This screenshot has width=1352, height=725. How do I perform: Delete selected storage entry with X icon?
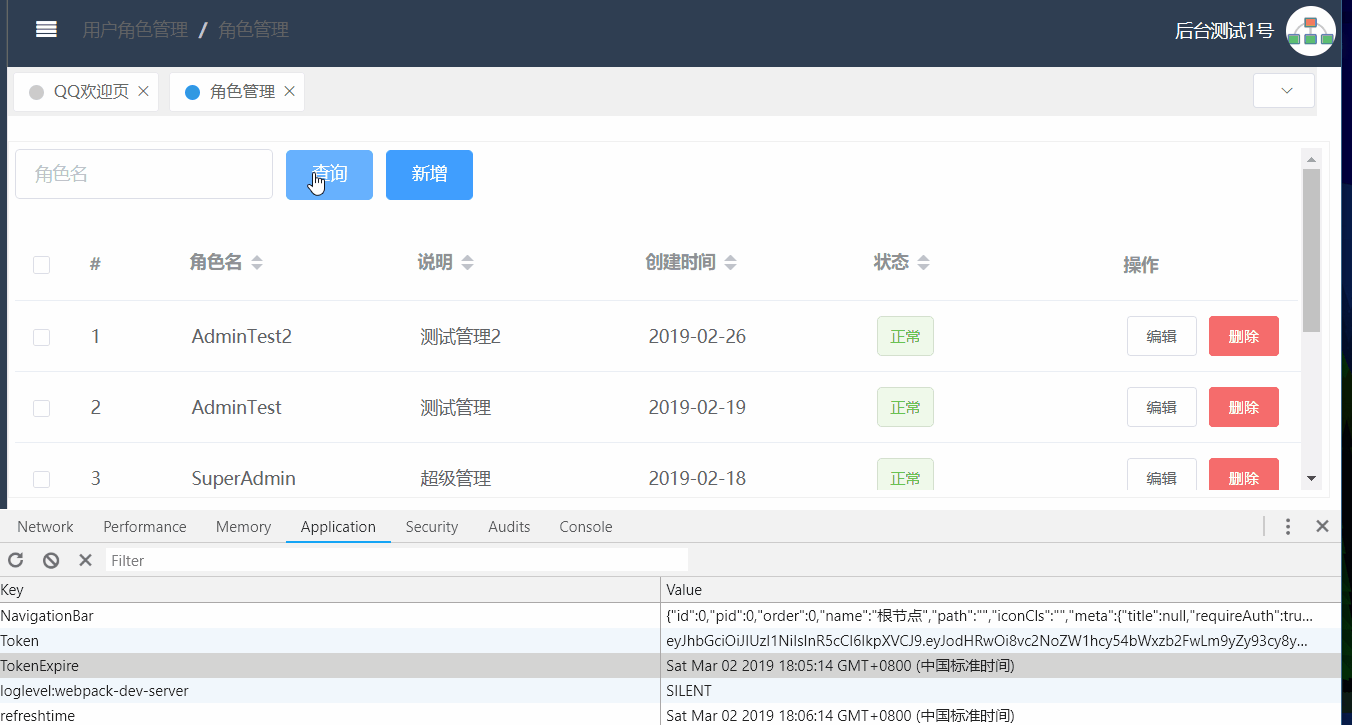85,560
